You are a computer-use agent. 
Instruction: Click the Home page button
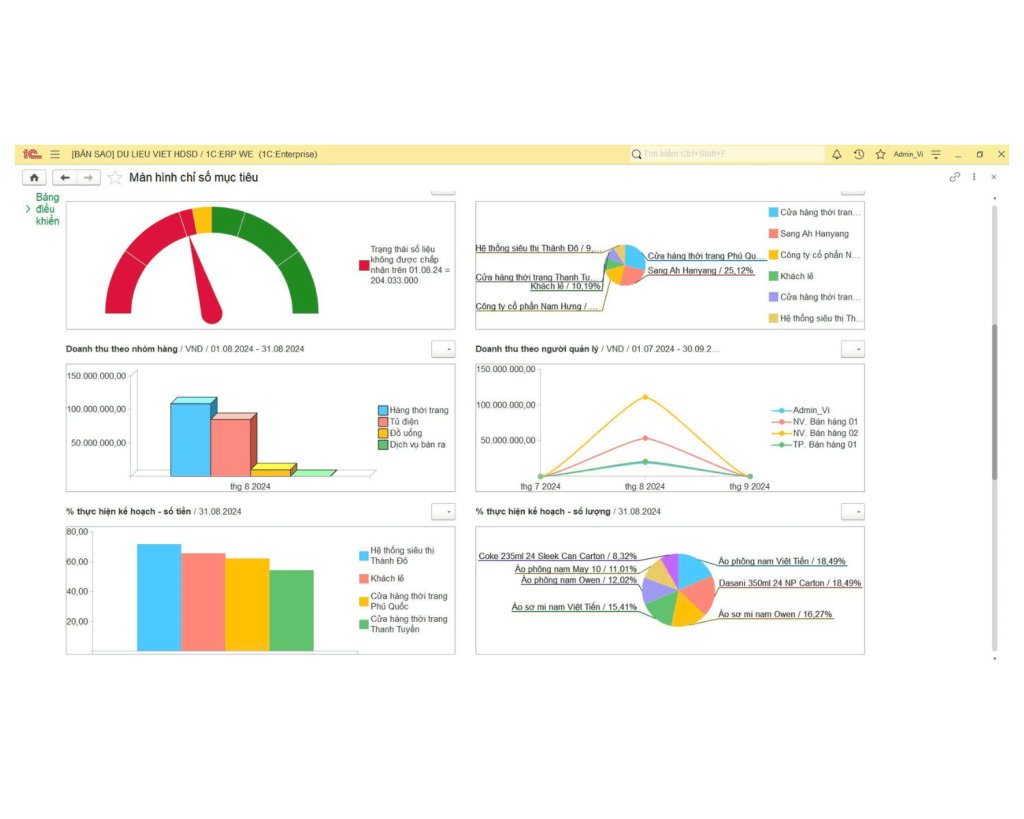pos(34,178)
